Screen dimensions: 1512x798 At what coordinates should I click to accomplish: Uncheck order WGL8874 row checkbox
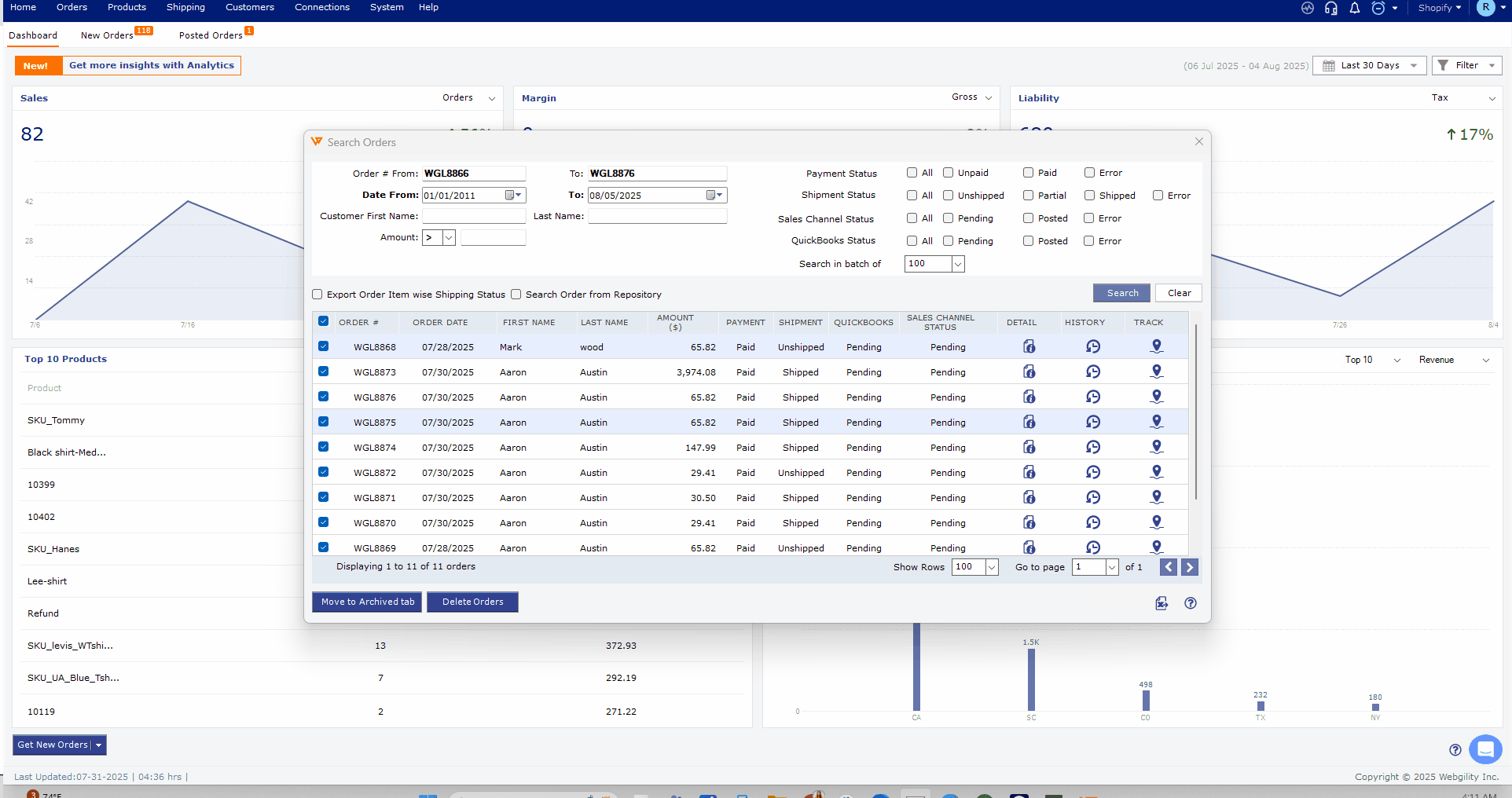click(323, 447)
